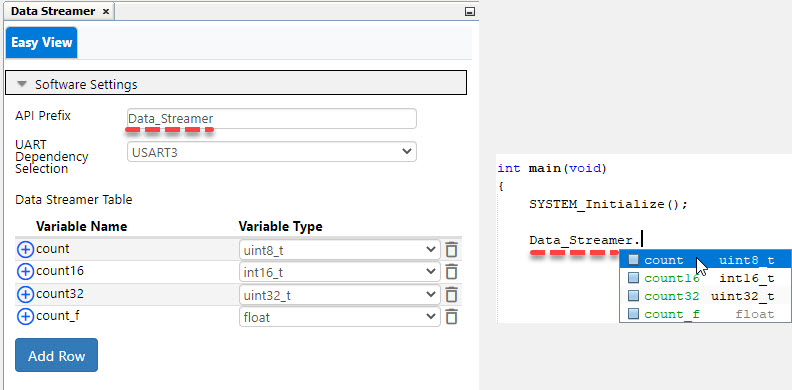Screen dimensions: 792x390
Task: Switch to the Easy View tab
Action: point(41,42)
